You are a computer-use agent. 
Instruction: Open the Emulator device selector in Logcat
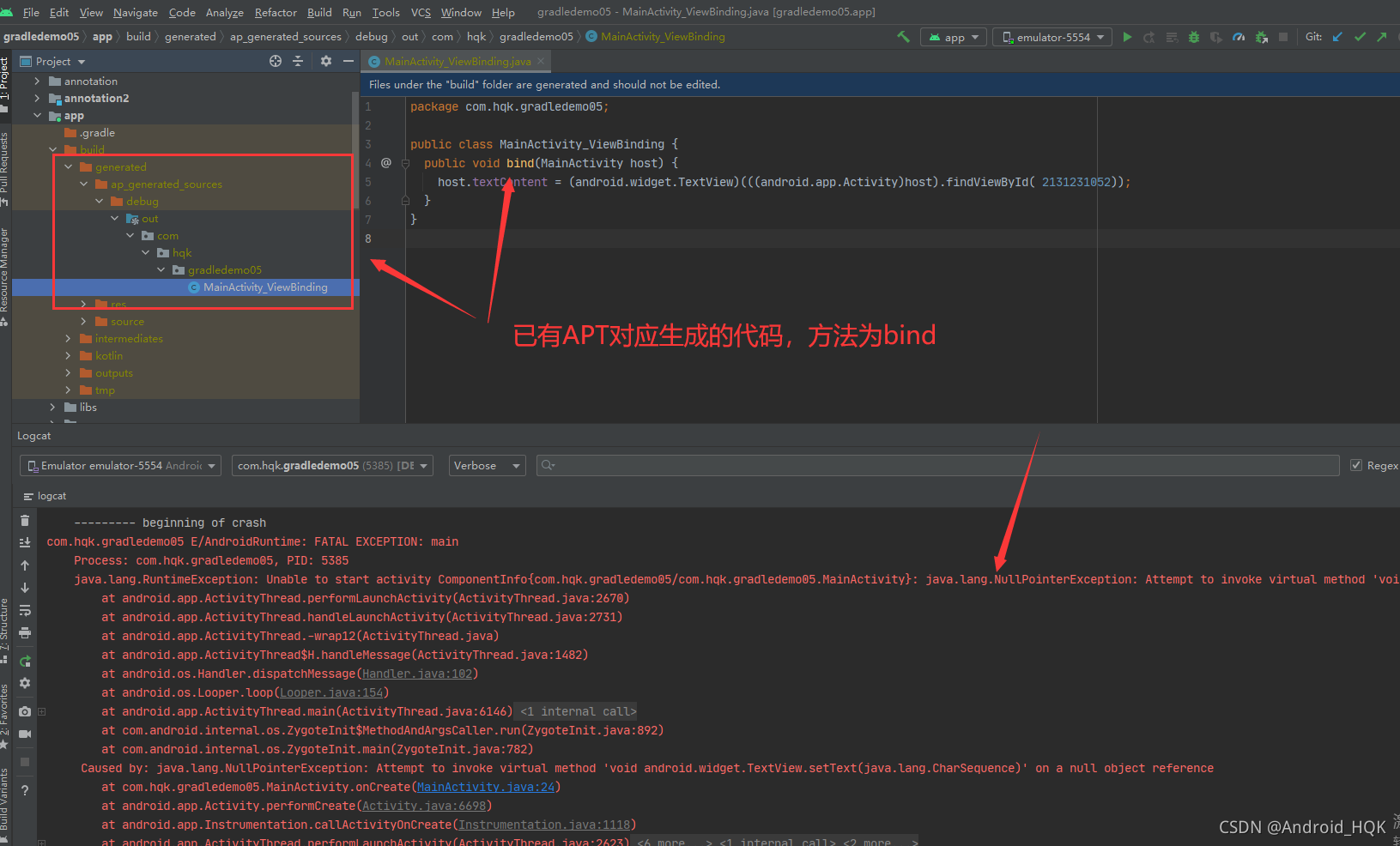120,465
